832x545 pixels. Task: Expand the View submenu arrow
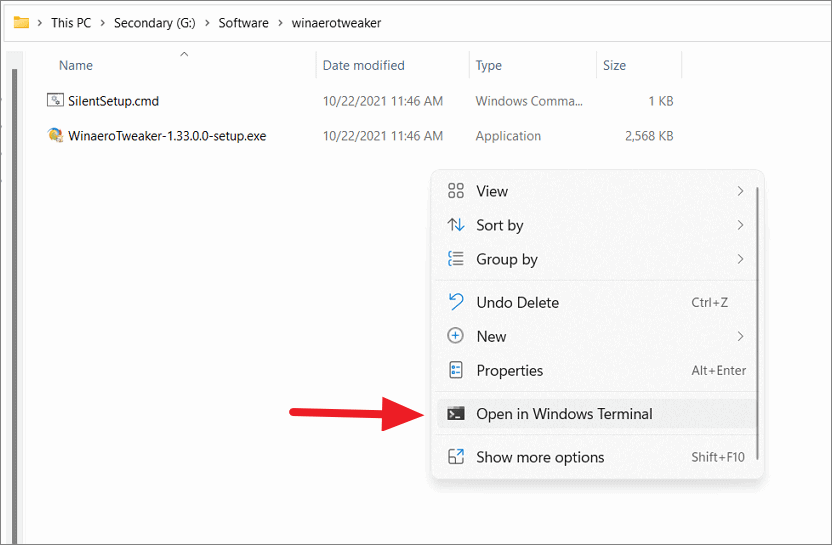tap(740, 191)
